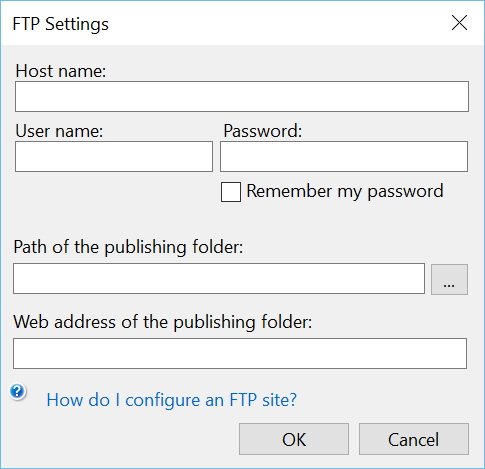
Task: Click the 'Path of the publishing folder:' label
Action: pyautogui.click(x=128, y=247)
